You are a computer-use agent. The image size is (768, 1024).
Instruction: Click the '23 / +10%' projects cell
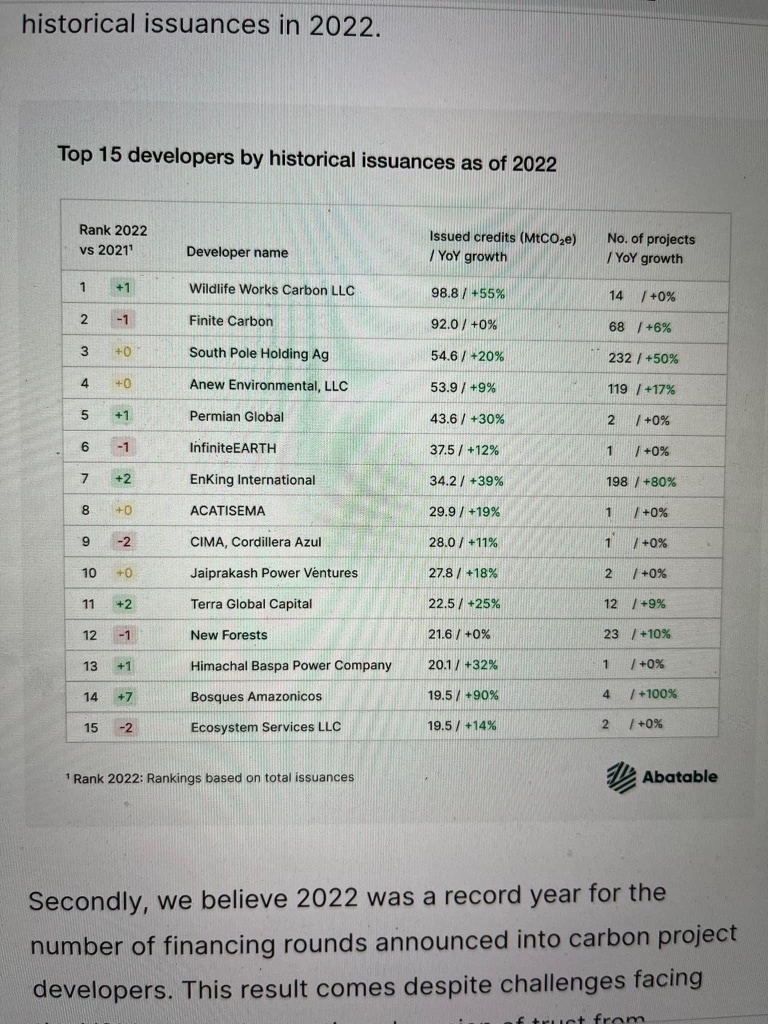click(637, 634)
